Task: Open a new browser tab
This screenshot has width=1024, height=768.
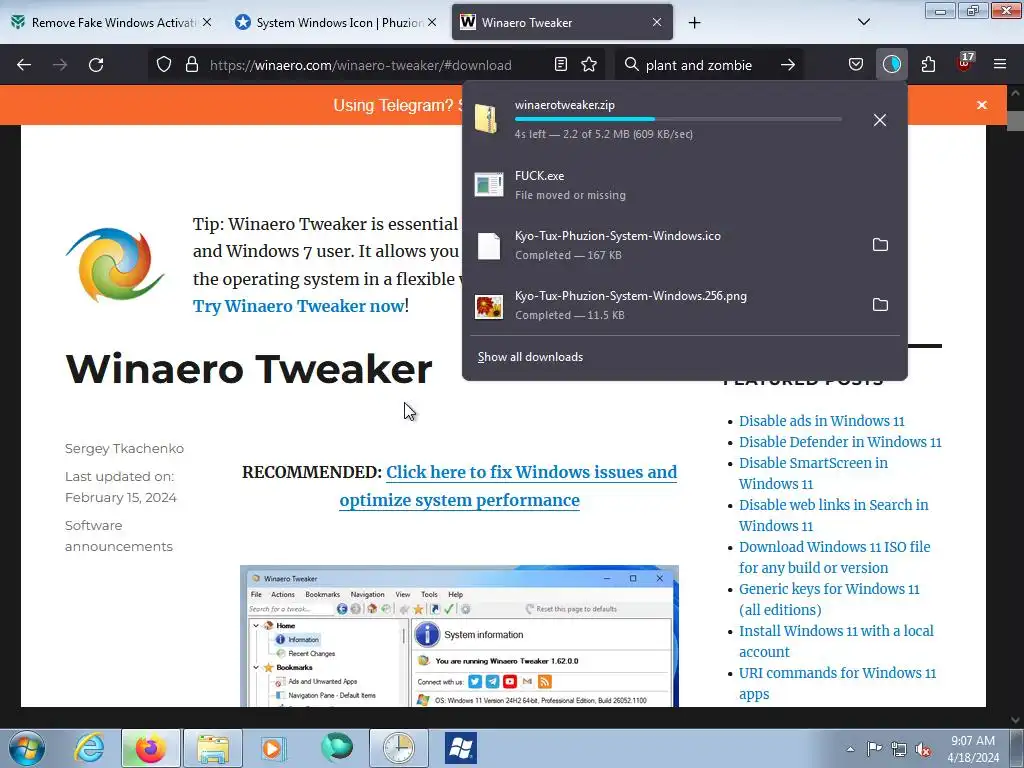Action: click(694, 23)
